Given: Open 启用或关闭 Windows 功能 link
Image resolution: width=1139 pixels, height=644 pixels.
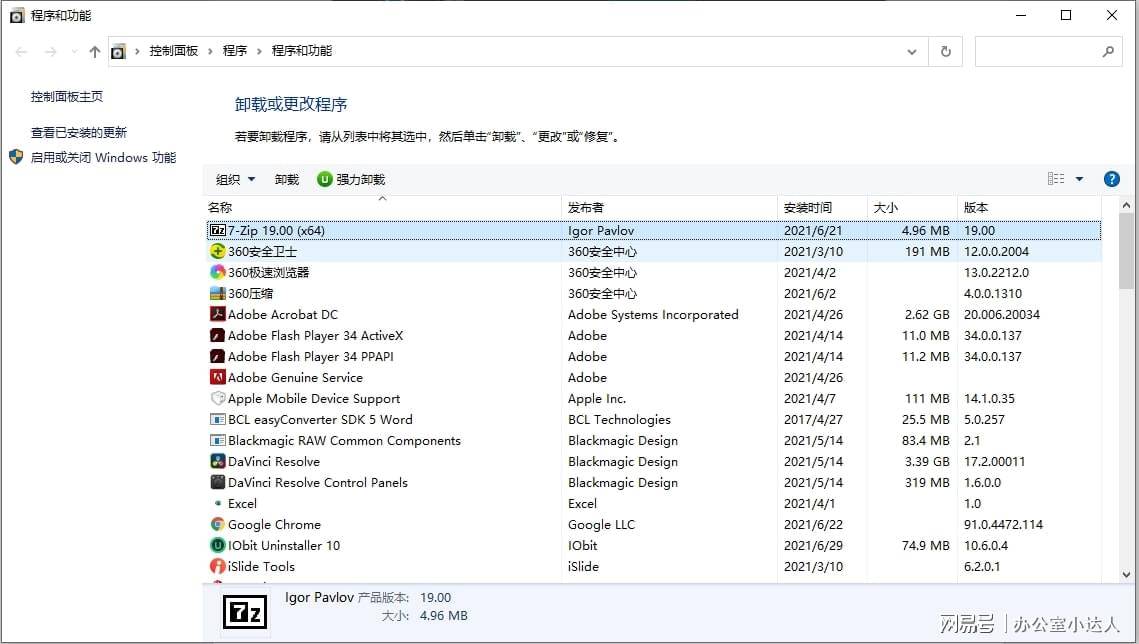Looking at the screenshot, I should click(x=103, y=158).
